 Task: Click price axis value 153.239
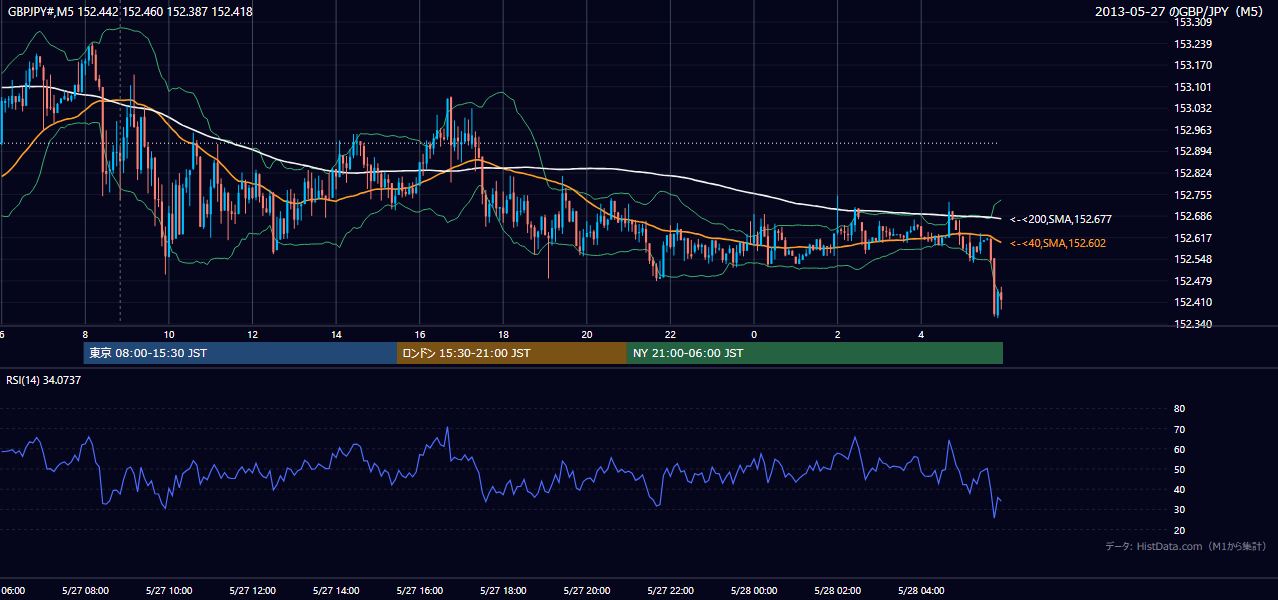pos(1193,44)
